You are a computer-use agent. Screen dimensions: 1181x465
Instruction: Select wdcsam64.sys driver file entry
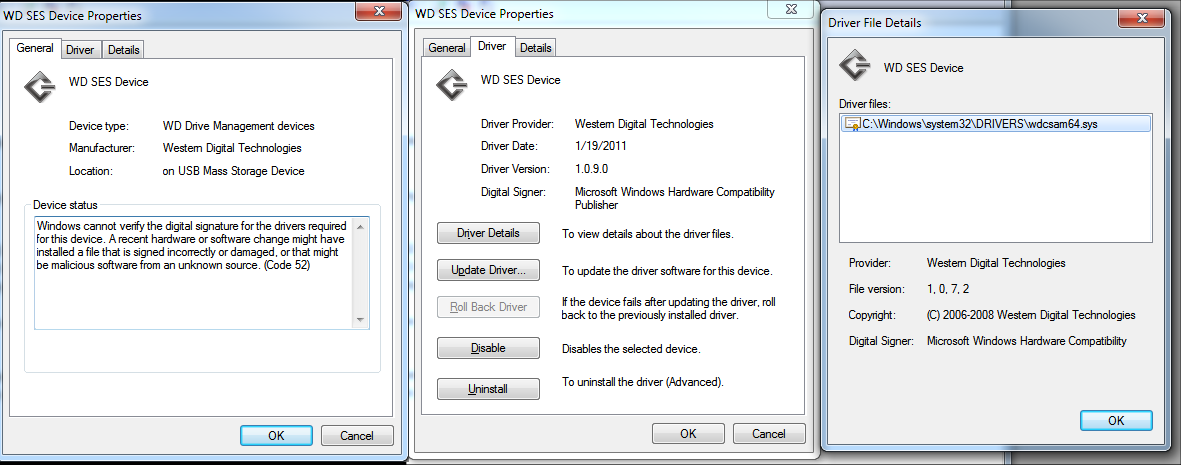(x=996, y=124)
